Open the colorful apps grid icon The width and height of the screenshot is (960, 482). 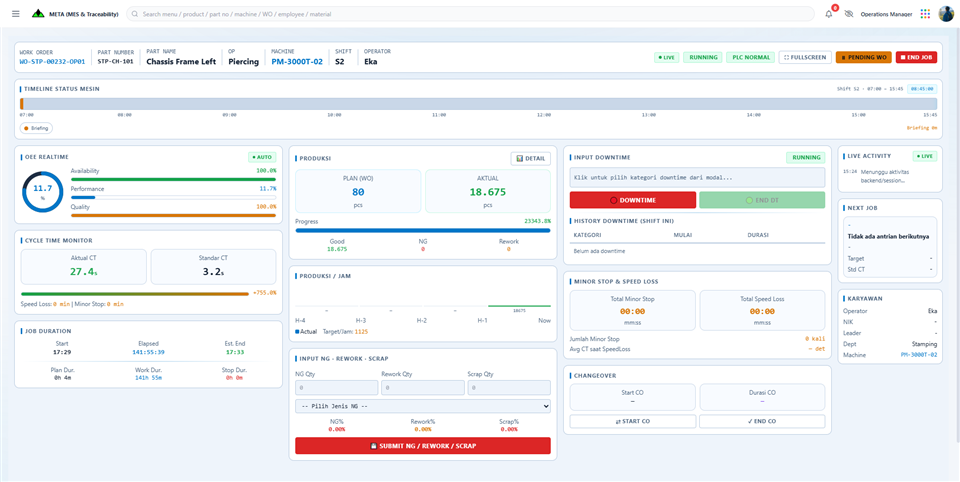[x=925, y=13]
